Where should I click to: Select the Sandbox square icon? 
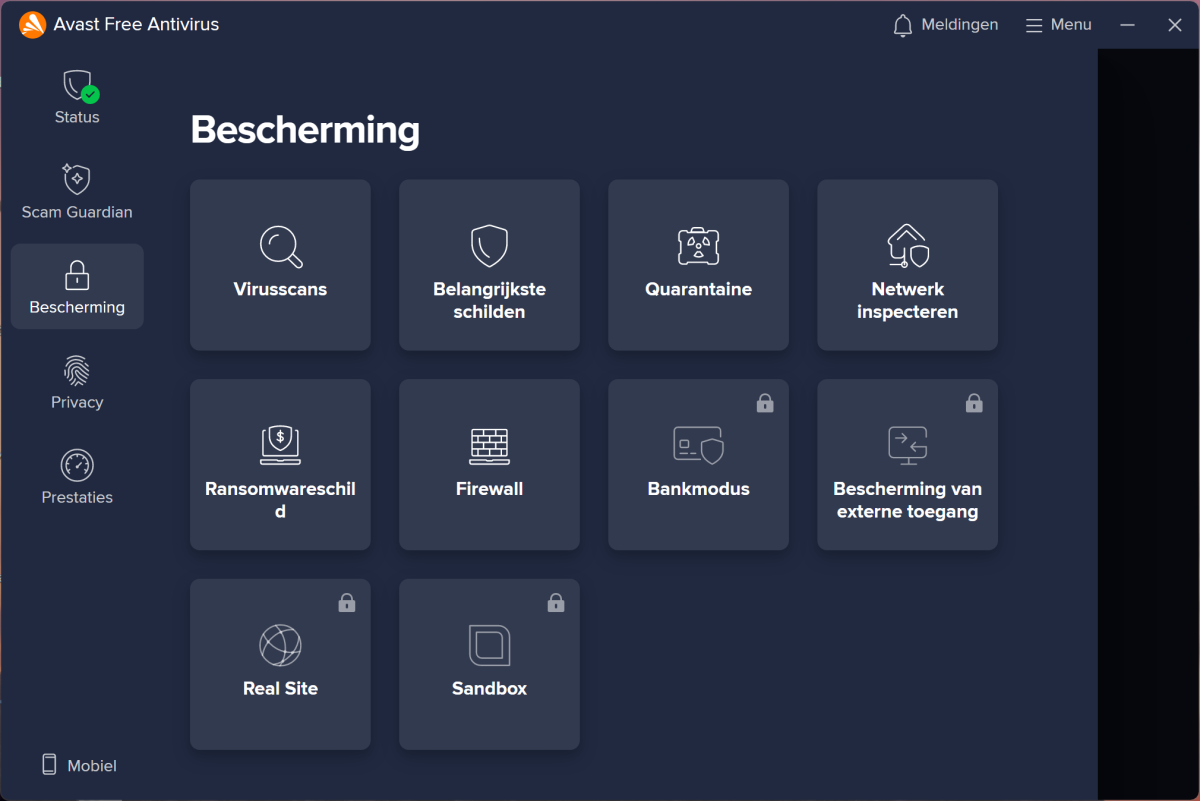coord(489,645)
